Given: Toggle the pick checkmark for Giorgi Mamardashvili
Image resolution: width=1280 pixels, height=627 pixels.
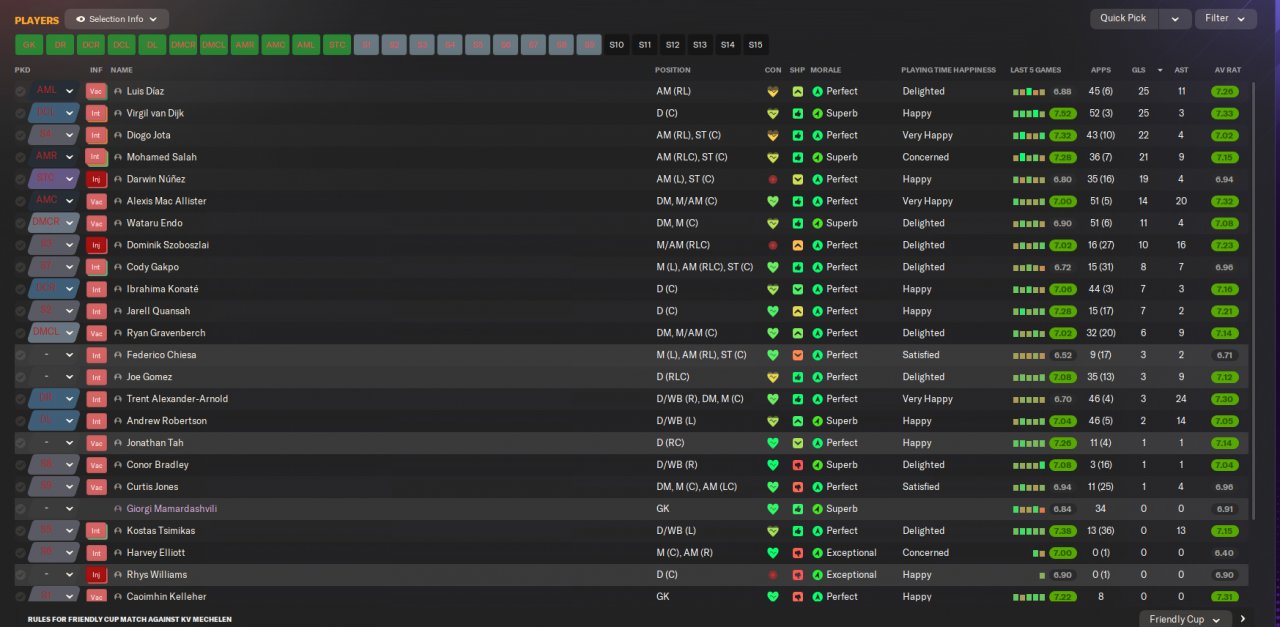Looking at the screenshot, I should click(x=20, y=509).
